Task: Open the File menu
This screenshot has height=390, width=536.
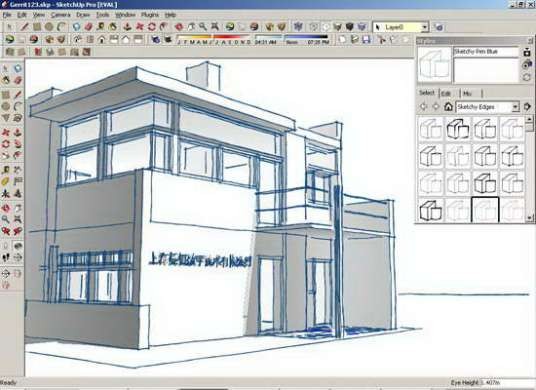Action: [7, 15]
